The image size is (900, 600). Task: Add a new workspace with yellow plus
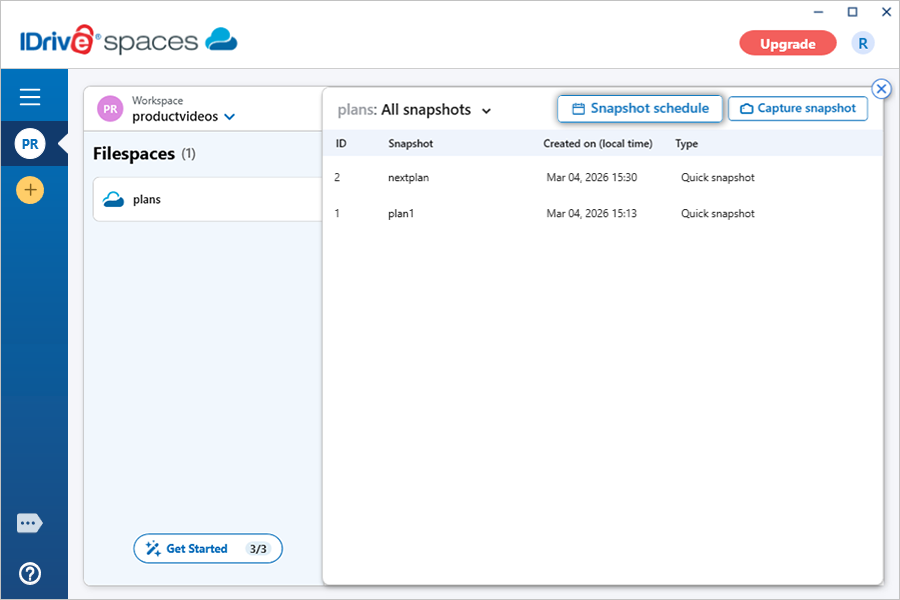click(x=30, y=190)
